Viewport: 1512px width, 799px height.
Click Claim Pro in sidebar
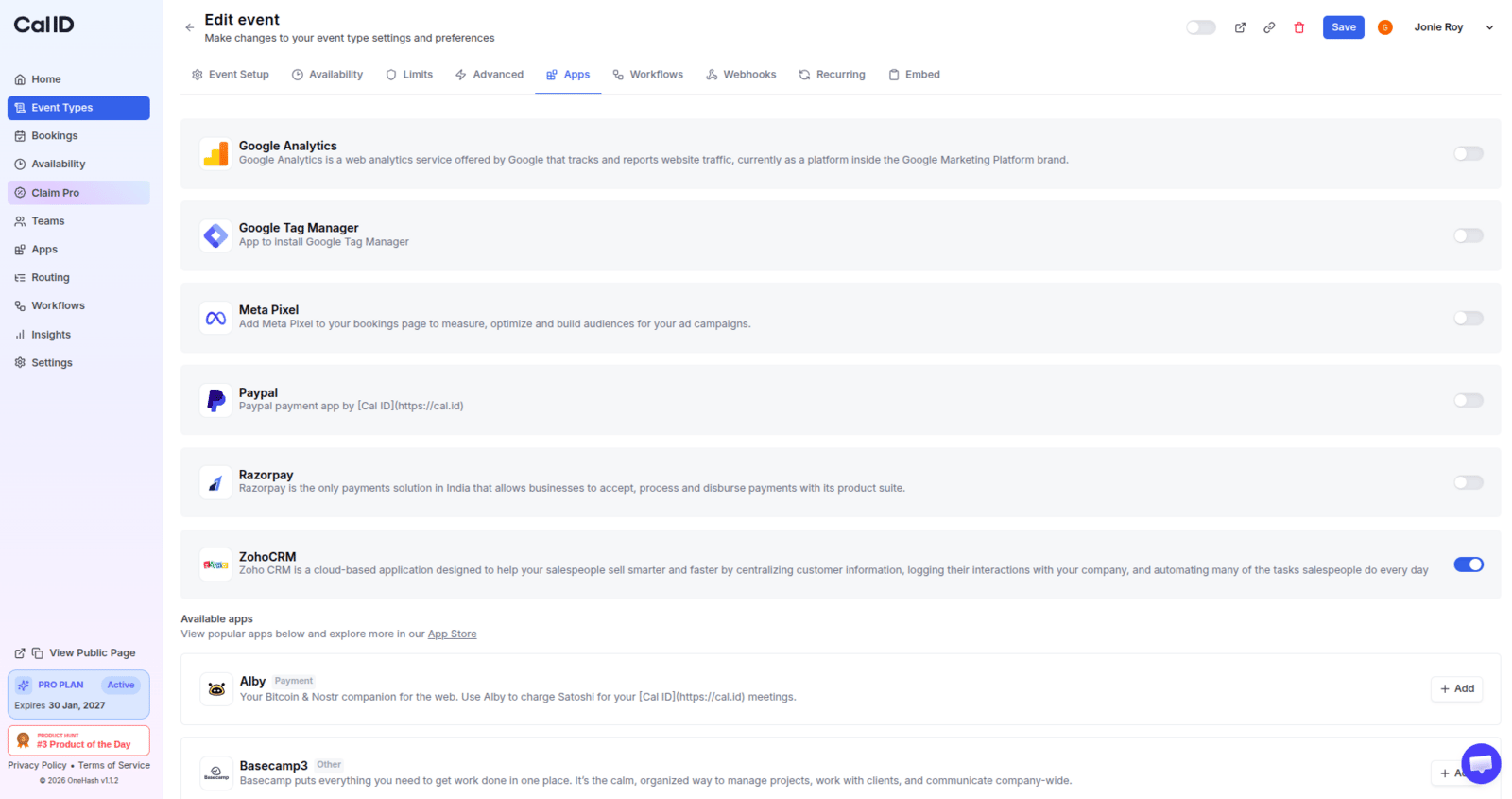coord(78,193)
